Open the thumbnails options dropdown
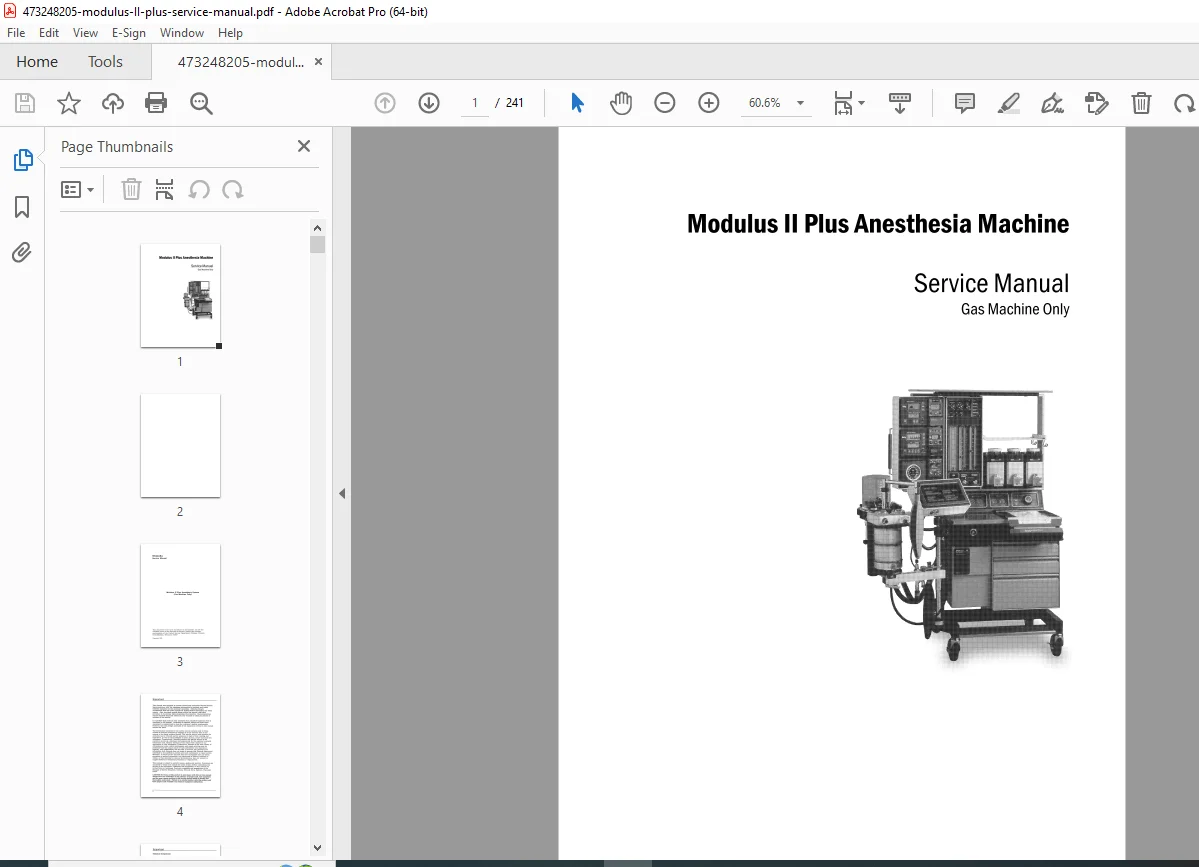Screen dimensions: 1199x867 pyautogui.click(x=77, y=190)
